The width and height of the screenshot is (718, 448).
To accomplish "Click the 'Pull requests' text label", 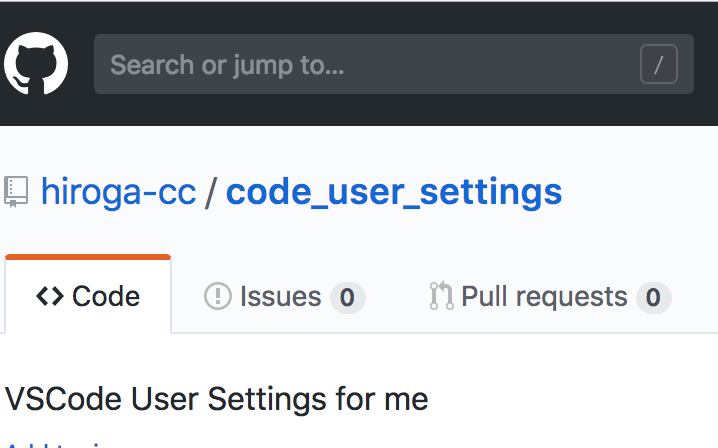I will tap(544, 296).
